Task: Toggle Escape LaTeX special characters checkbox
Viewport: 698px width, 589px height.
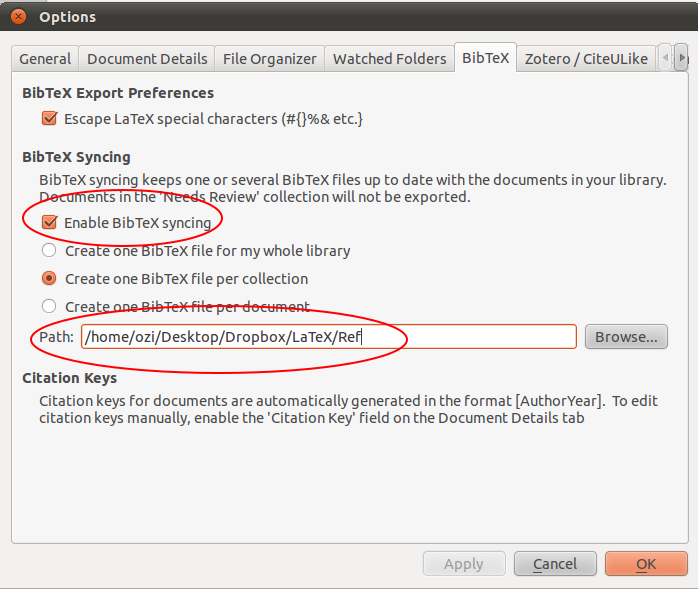Action: [x=49, y=118]
